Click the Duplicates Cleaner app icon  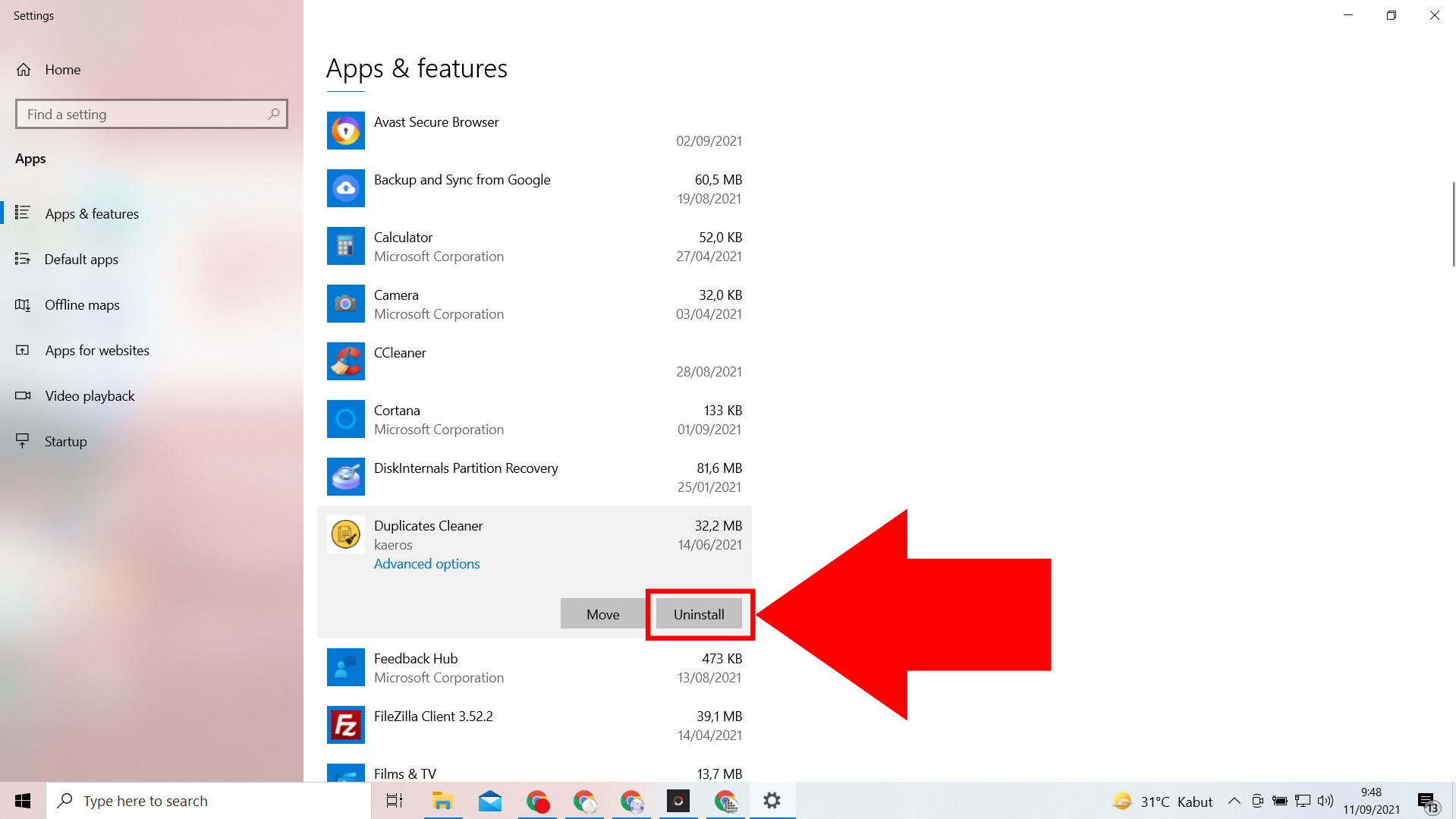(345, 534)
